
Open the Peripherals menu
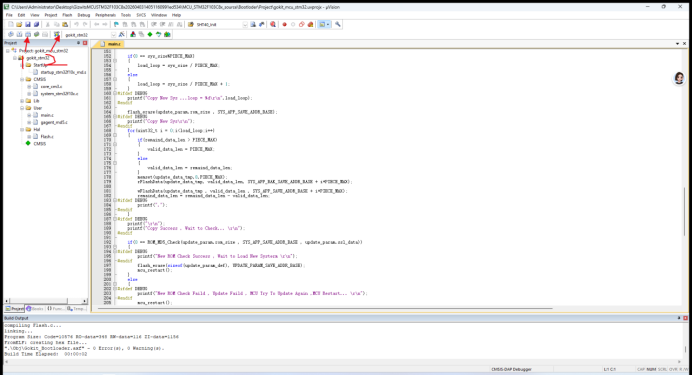pos(106,15)
